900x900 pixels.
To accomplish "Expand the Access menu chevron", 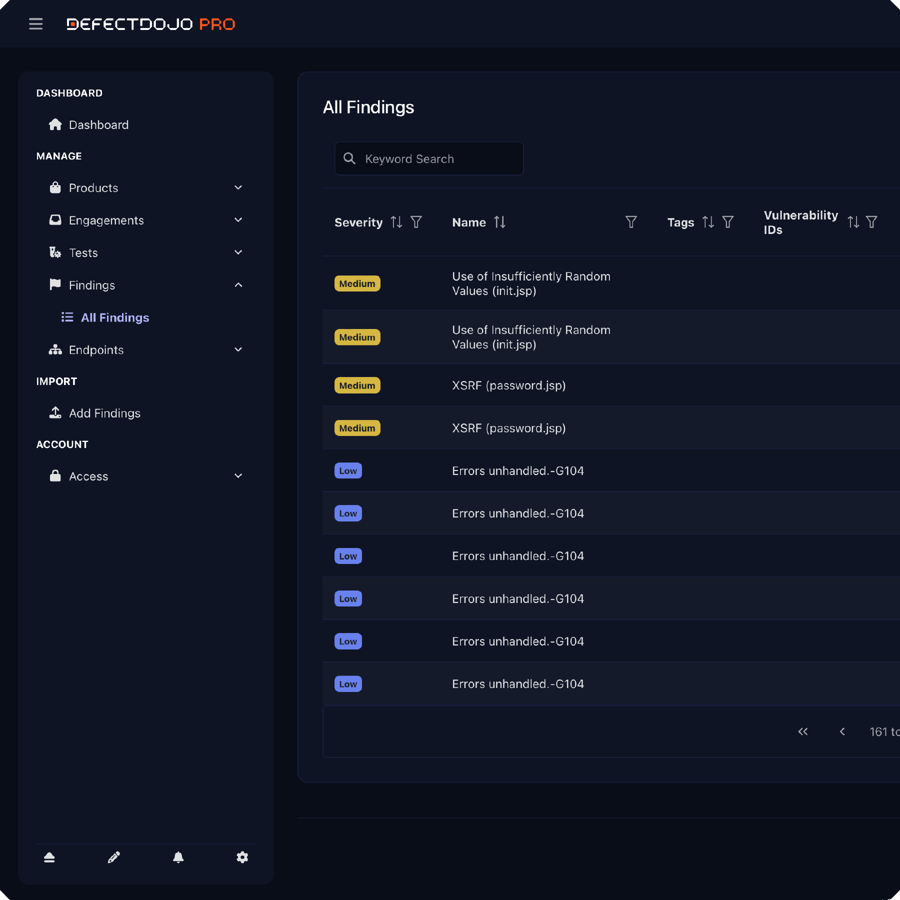I will [x=238, y=476].
